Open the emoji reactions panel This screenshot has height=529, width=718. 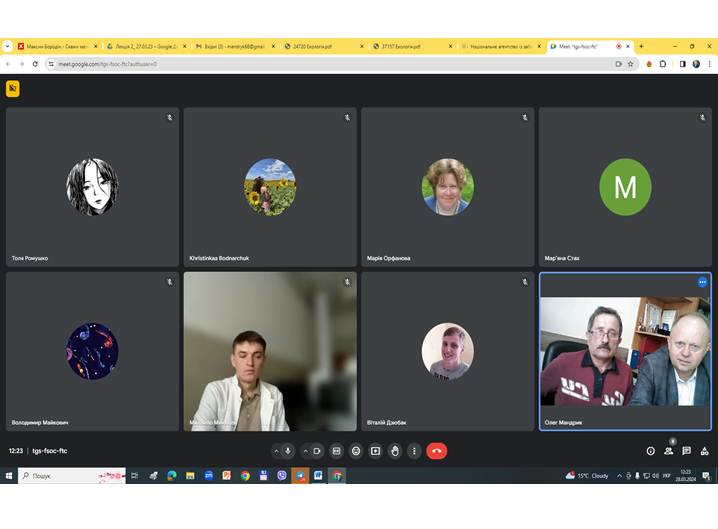click(x=356, y=451)
